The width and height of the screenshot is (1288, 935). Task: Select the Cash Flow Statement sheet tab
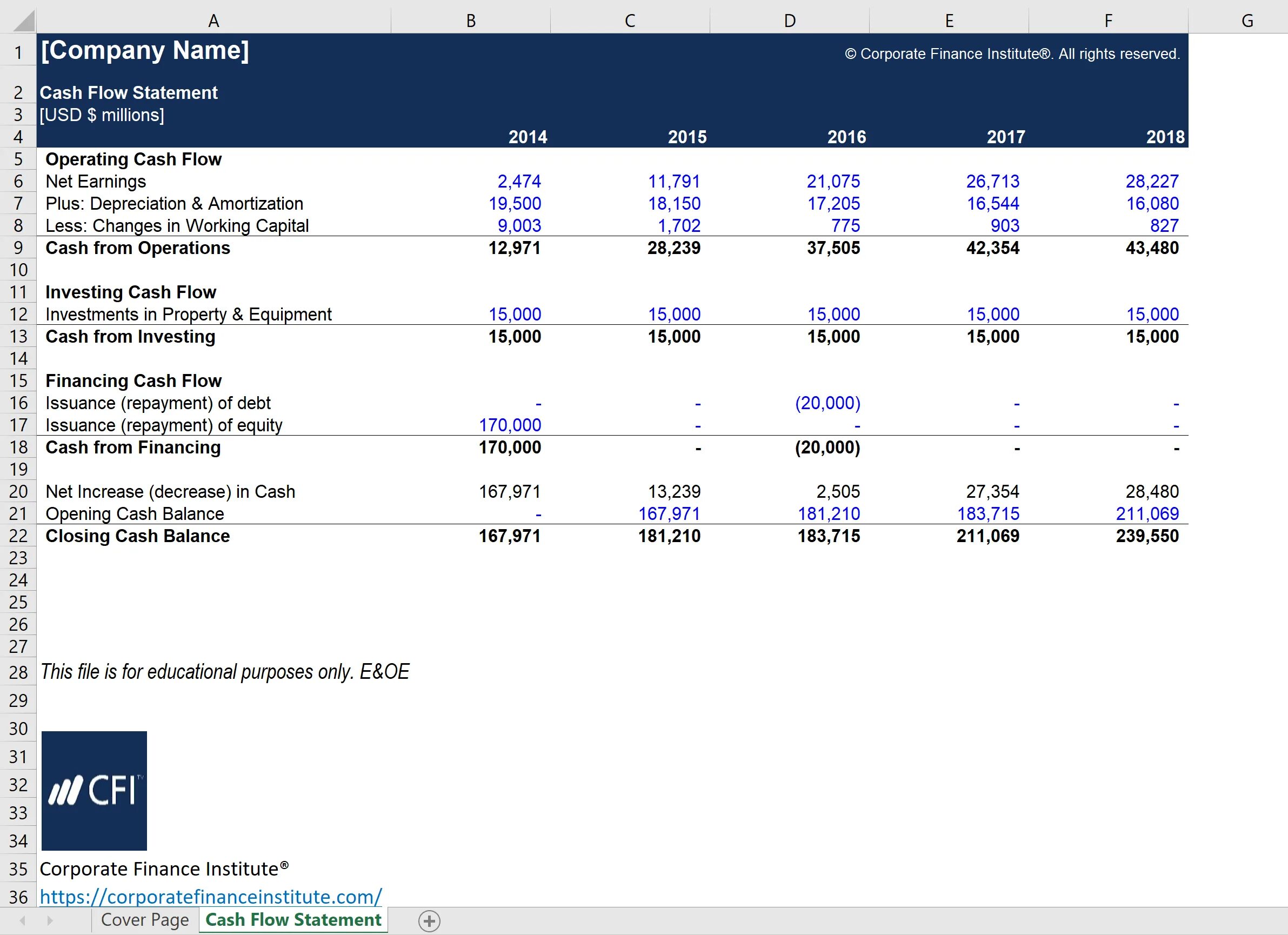pos(293,920)
